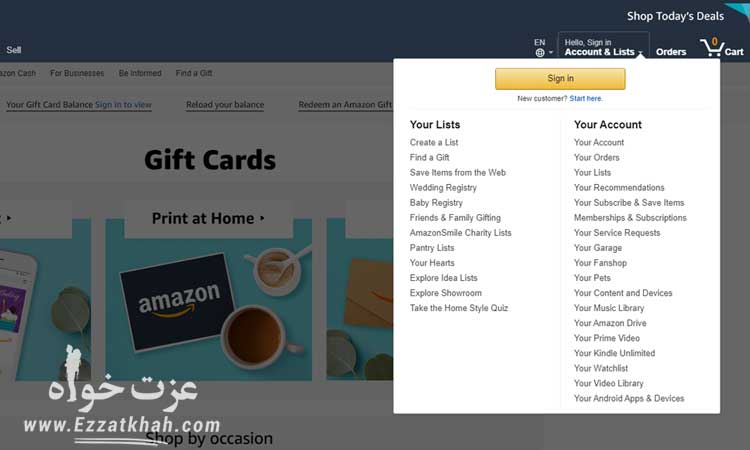Select Your Orders in Your Account

click(x=596, y=157)
